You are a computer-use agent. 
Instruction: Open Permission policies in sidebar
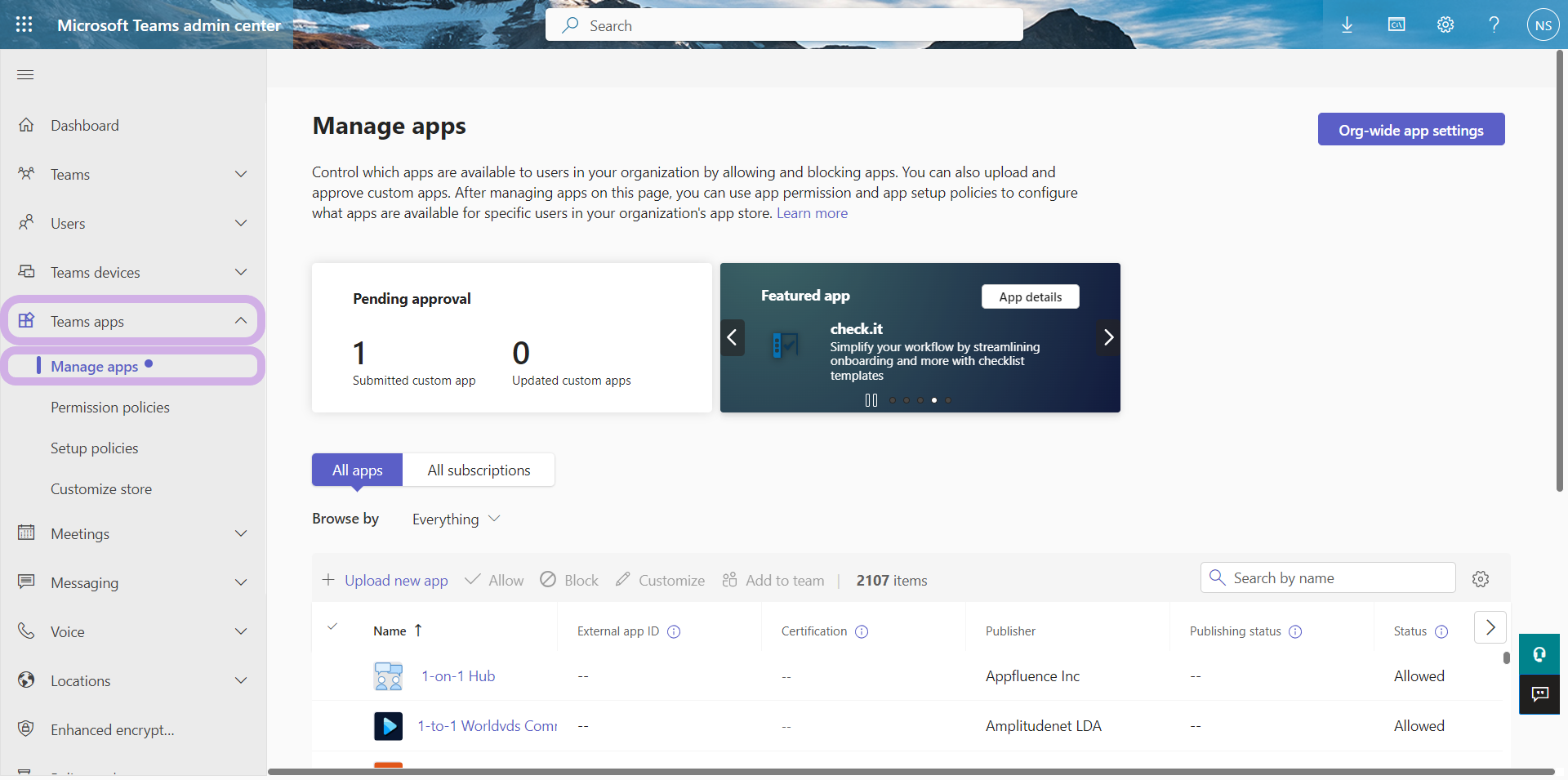point(110,408)
